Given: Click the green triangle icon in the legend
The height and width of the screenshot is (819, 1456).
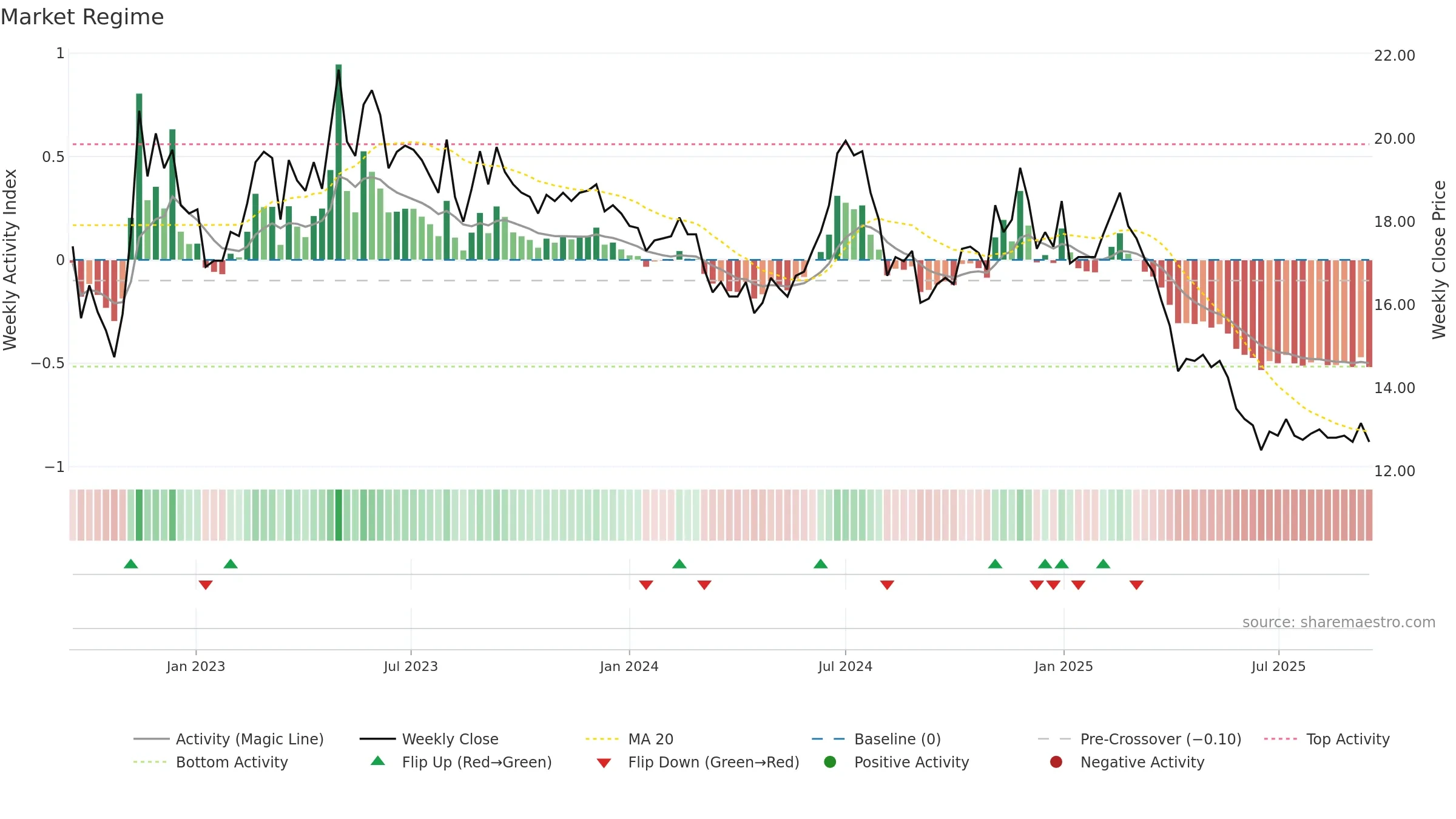Looking at the screenshot, I should point(378,761).
